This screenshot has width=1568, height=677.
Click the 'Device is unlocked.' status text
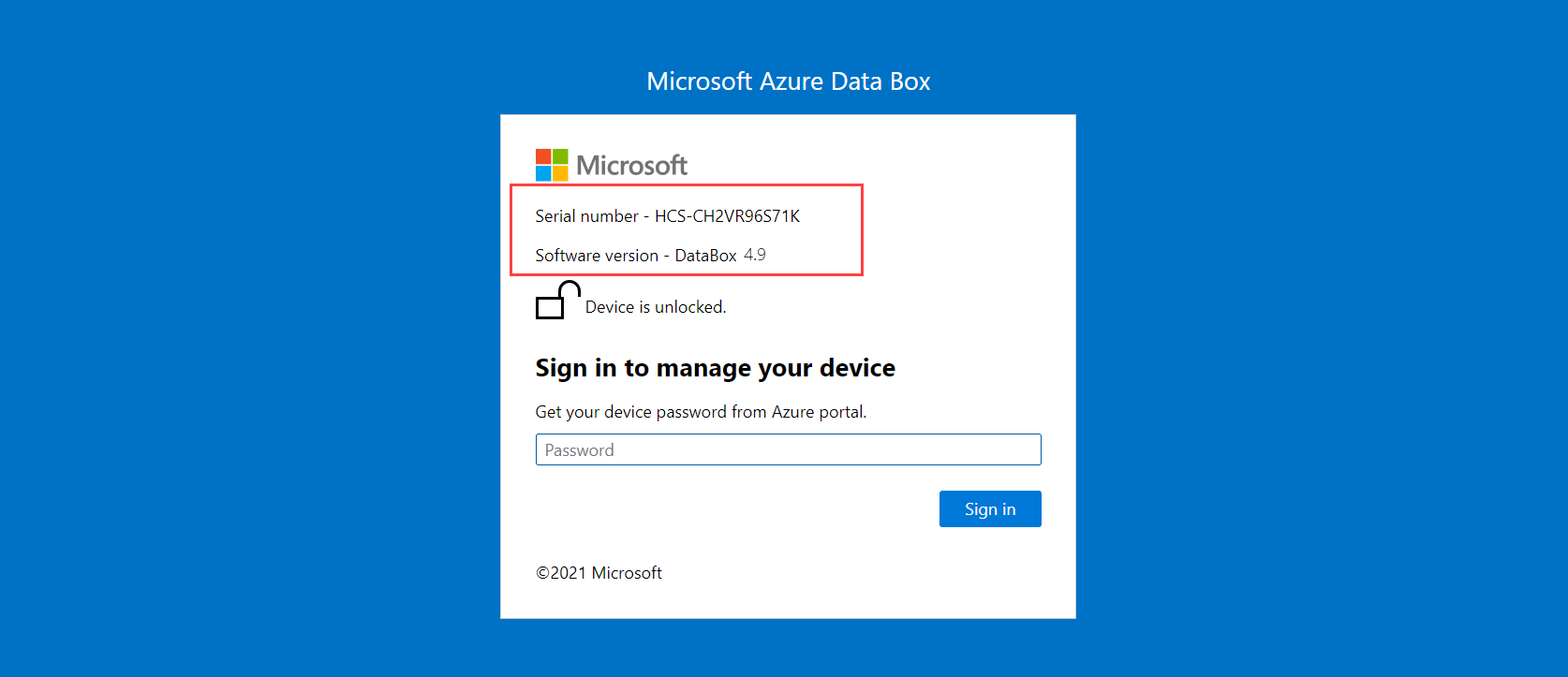tap(656, 307)
